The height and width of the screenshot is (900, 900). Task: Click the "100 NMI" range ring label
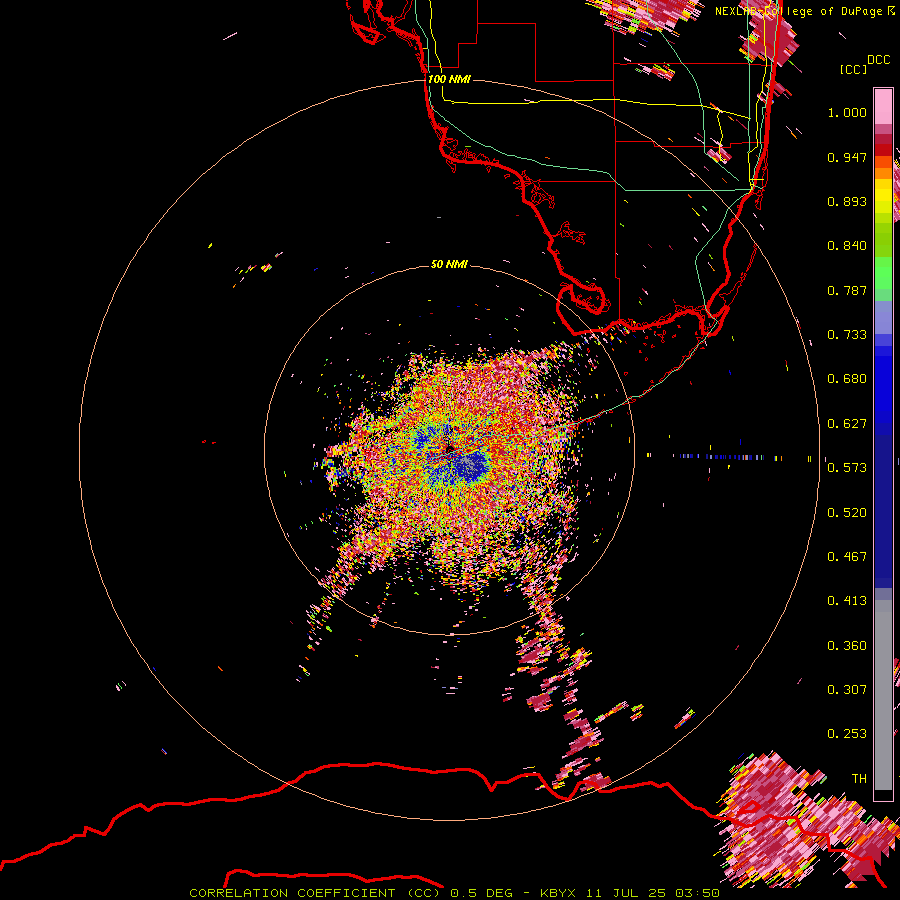point(449,79)
